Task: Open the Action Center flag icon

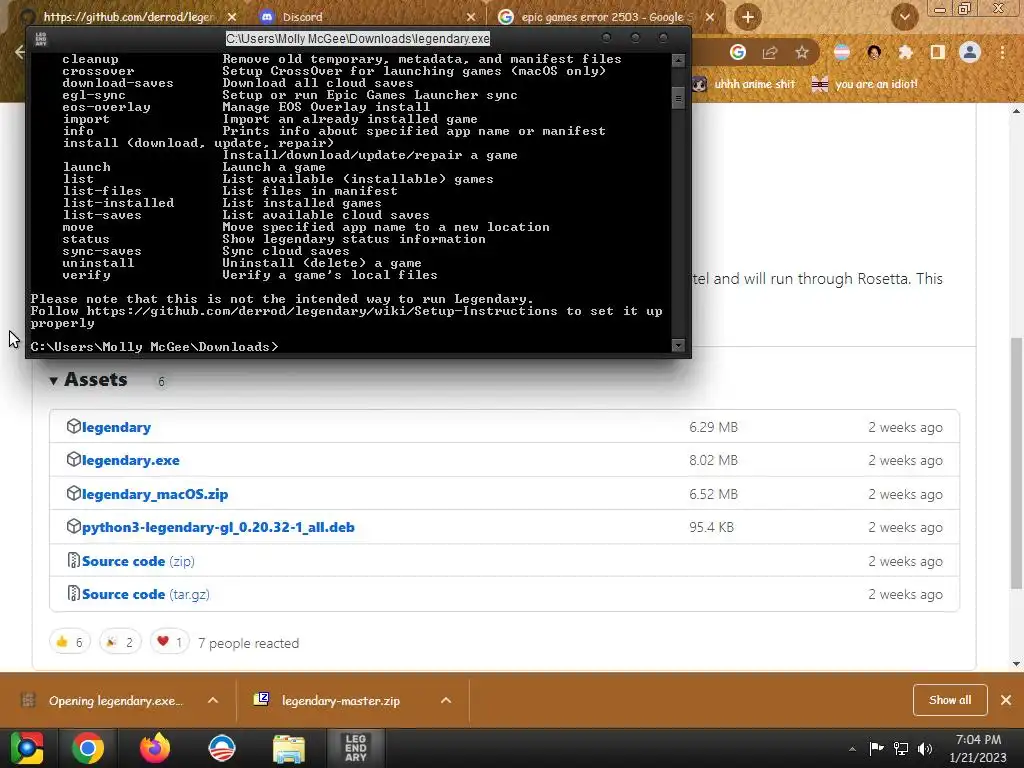Action: click(876, 748)
